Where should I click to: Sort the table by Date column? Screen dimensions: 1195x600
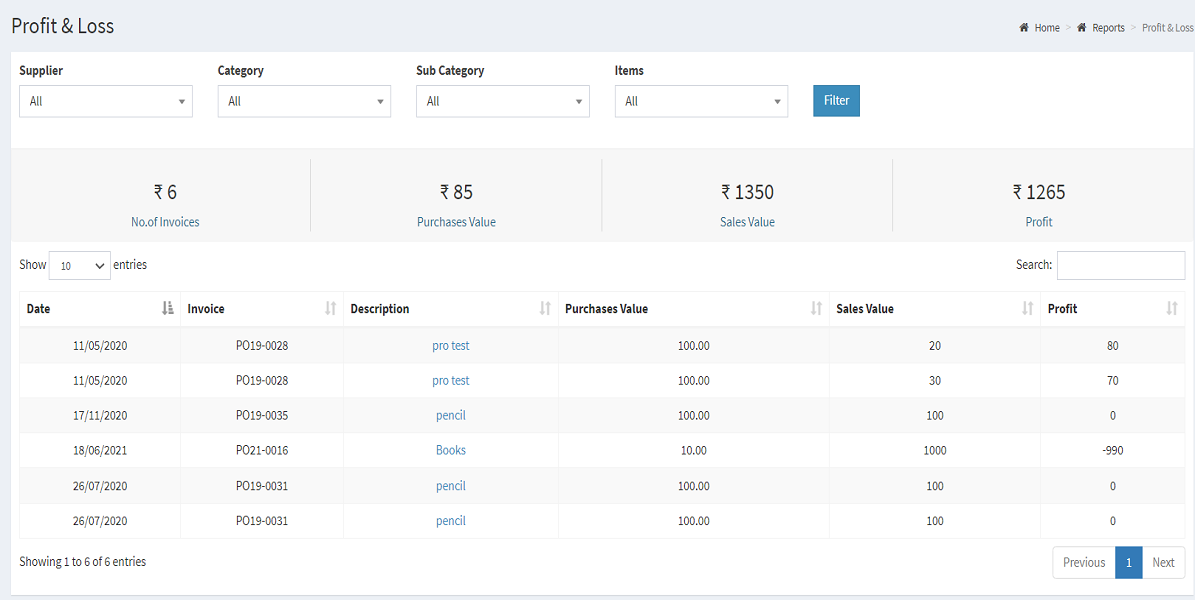pyautogui.click(x=167, y=309)
